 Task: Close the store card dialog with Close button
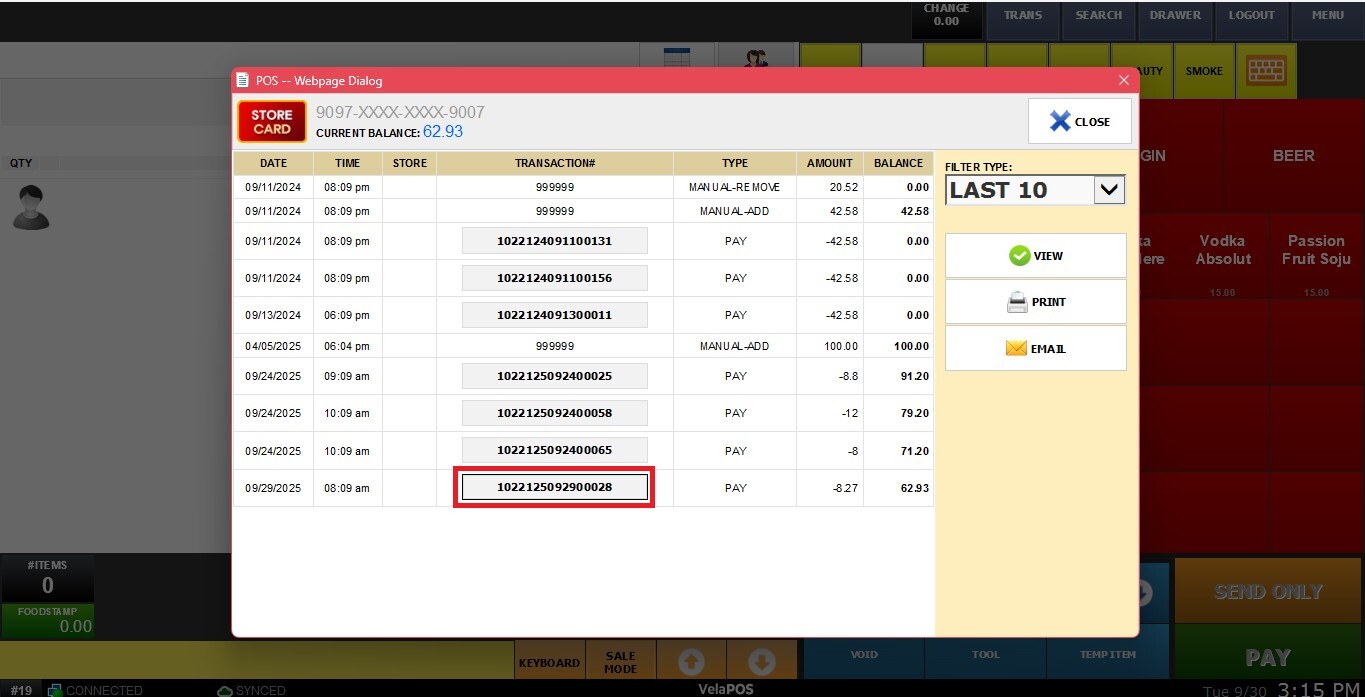click(1079, 122)
